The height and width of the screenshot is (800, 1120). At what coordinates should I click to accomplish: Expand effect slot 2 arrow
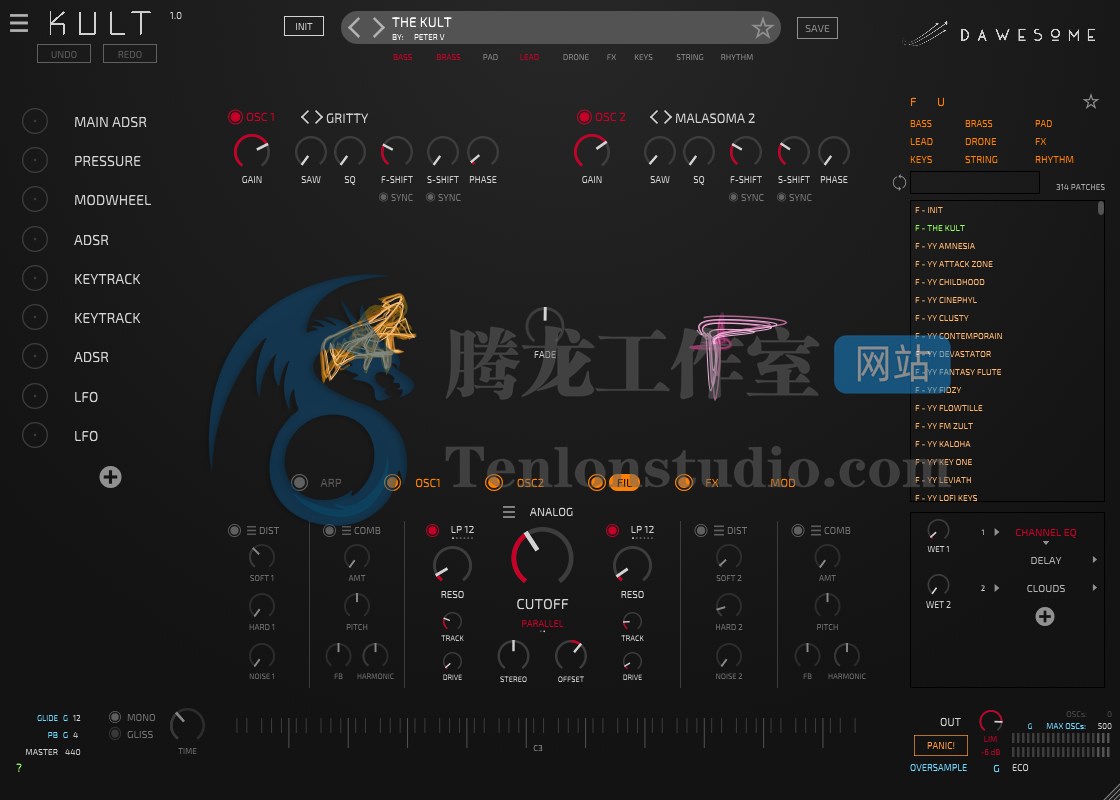[x=997, y=589]
